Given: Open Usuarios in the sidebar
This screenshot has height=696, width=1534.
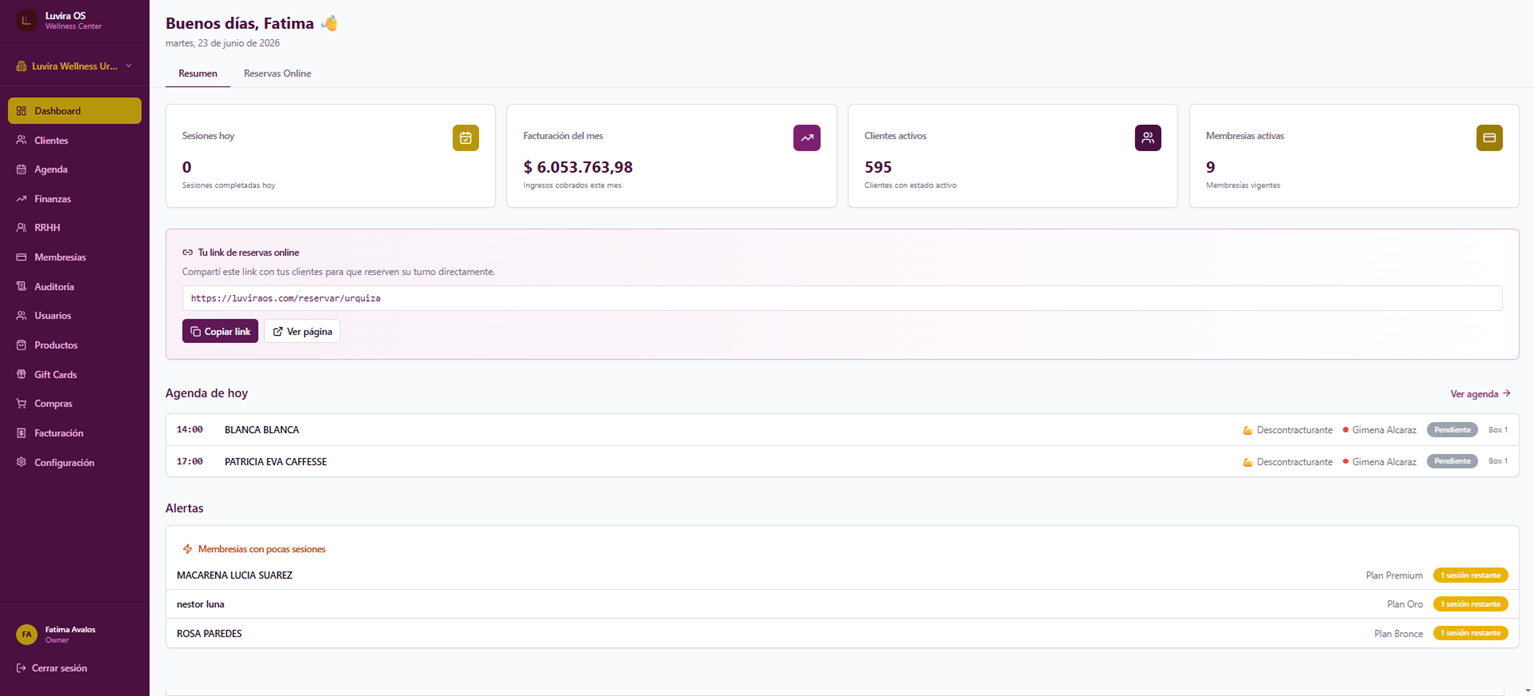Looking at the screenshot, I should click(75, 316).
